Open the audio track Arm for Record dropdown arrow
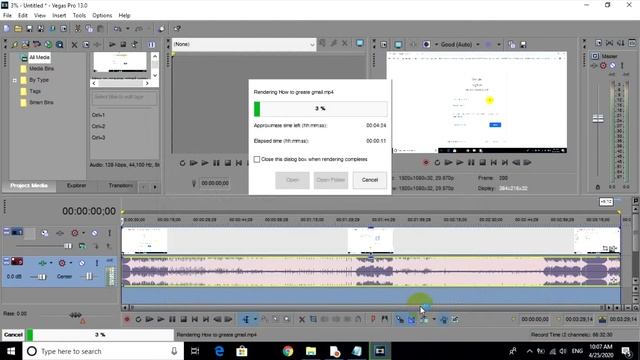Viewport: 640px width, 360px height. [51, 263]
